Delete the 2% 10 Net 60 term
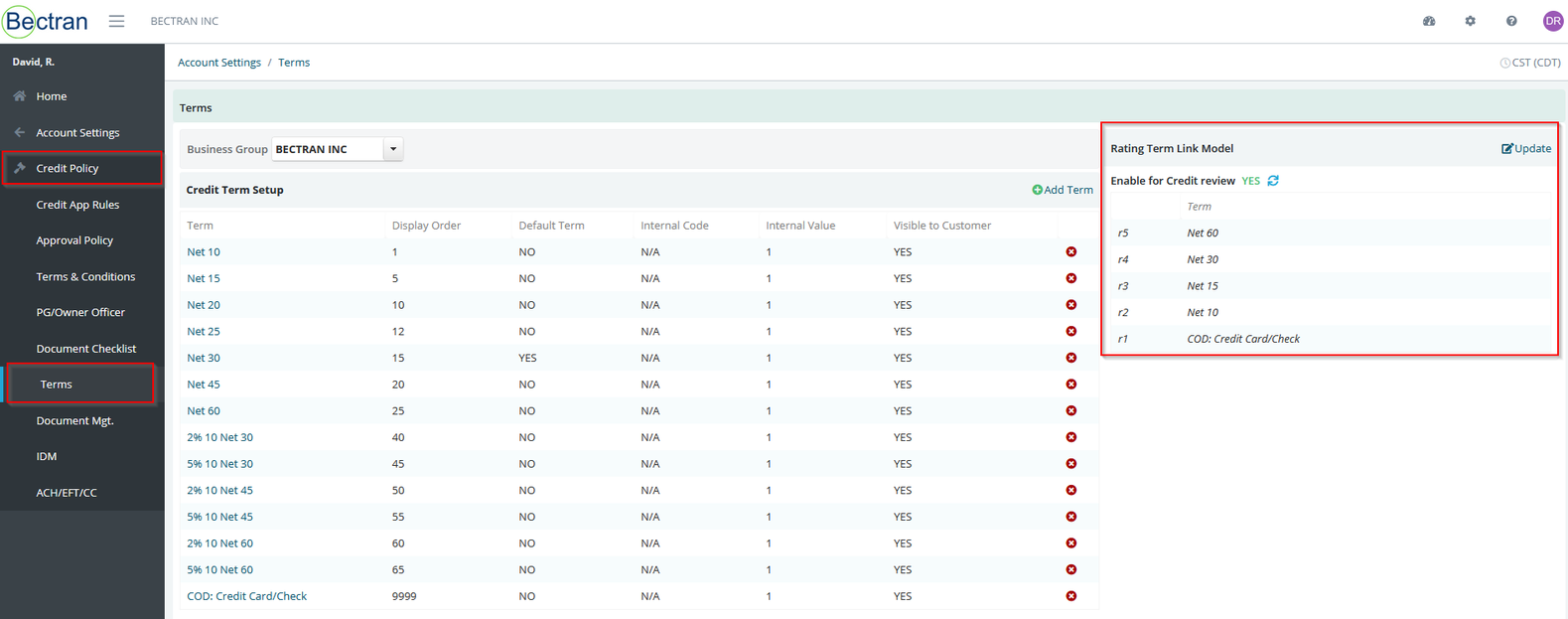Viewport: 1568px width, 619px height. (x=1071, y=543)
